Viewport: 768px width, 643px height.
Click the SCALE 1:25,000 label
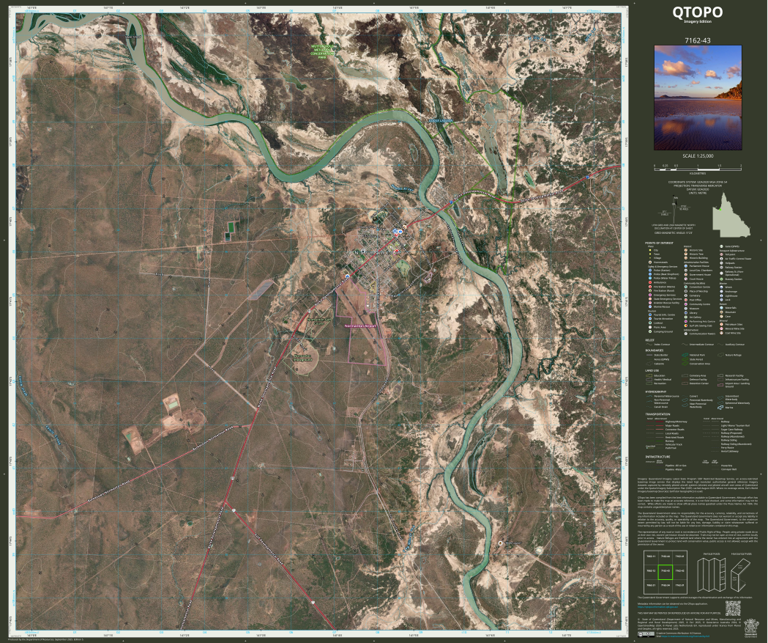(698, 156)
